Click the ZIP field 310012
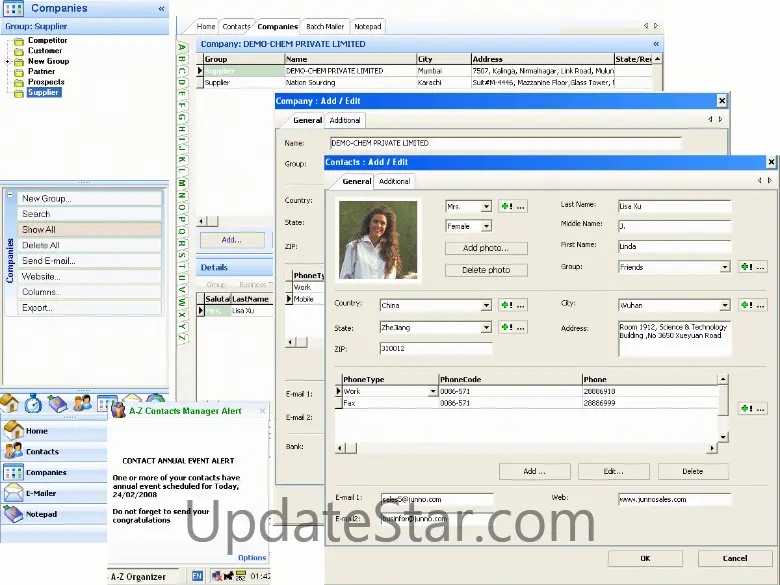780x585 pixels. (x=436, y=349)
